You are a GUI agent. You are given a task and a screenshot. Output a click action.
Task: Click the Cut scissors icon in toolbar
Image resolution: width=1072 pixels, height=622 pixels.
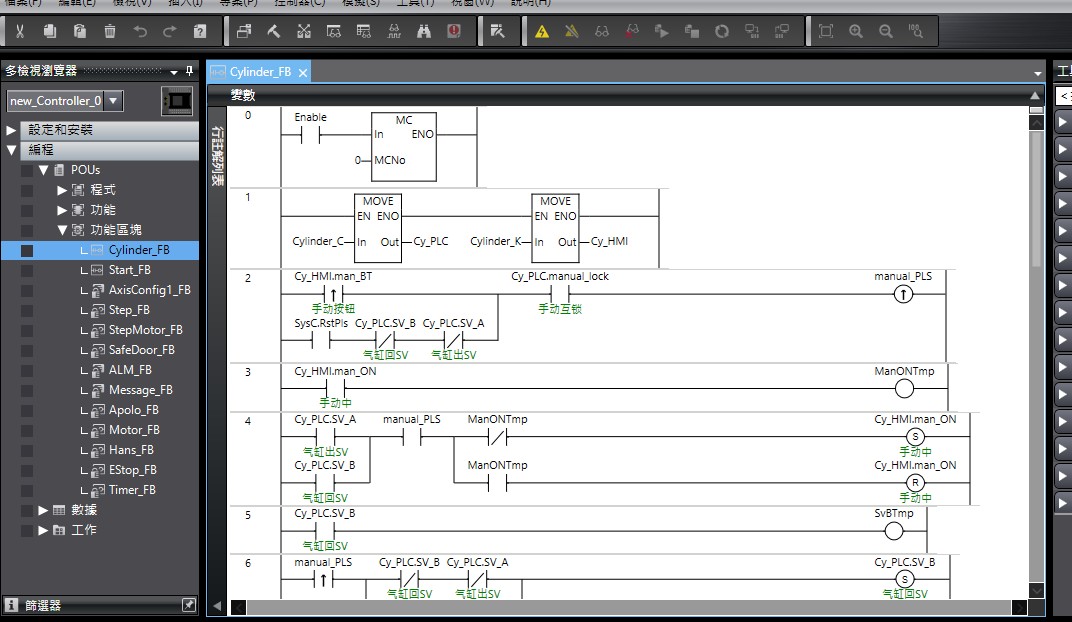coord(20,32)
